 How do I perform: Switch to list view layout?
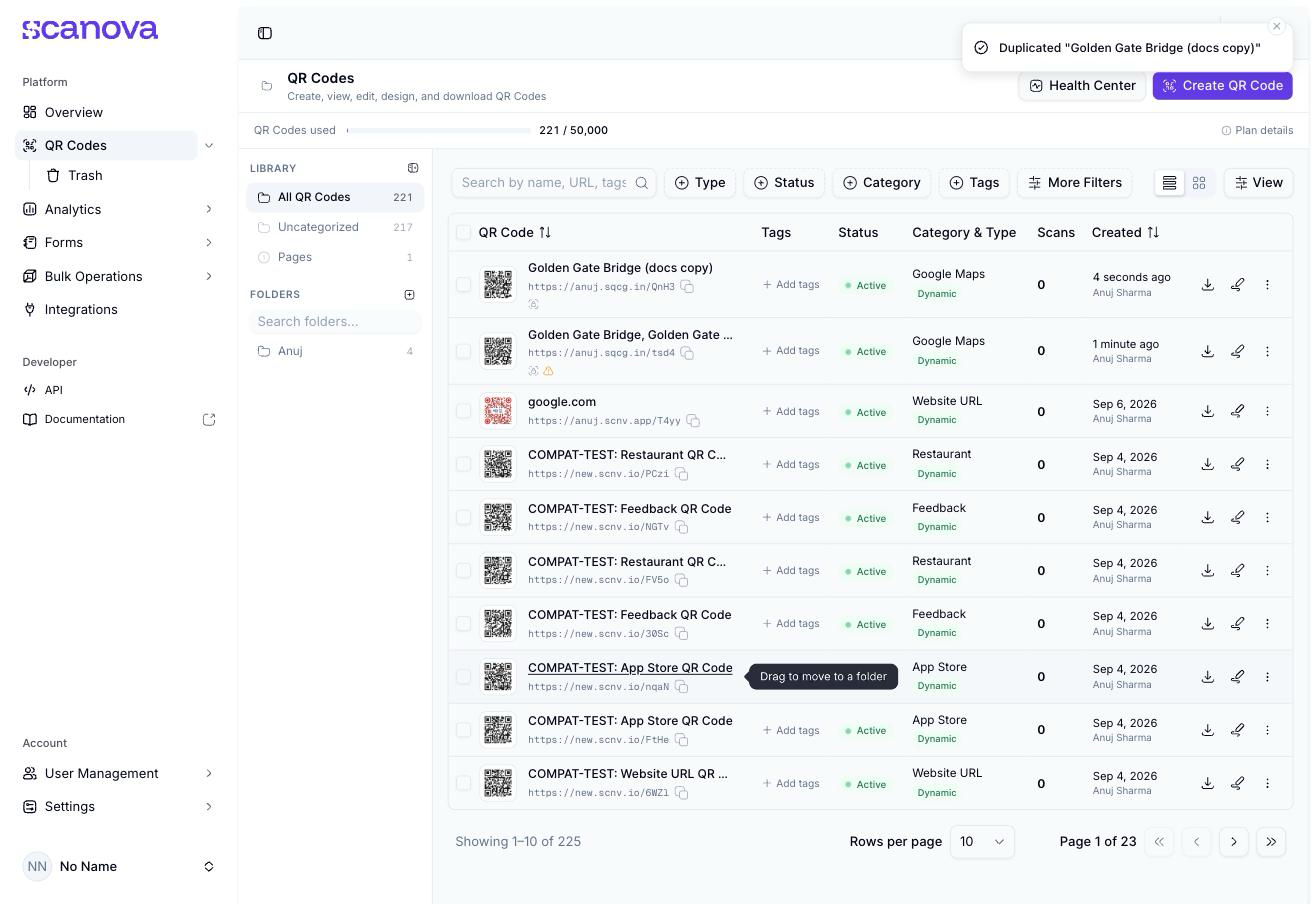[1169, 183]
